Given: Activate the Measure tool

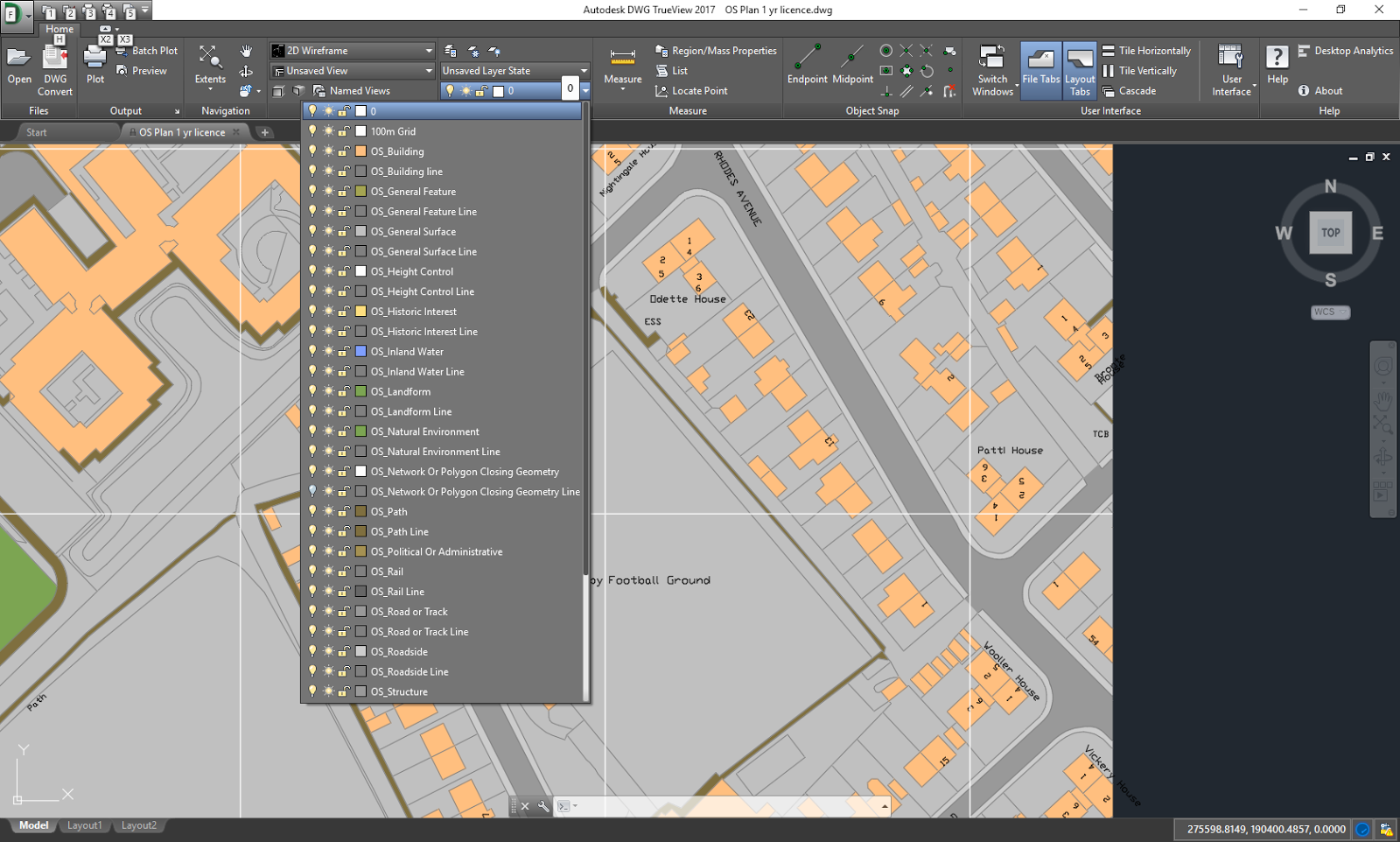Looking at the screenshot, I should 621,67.
